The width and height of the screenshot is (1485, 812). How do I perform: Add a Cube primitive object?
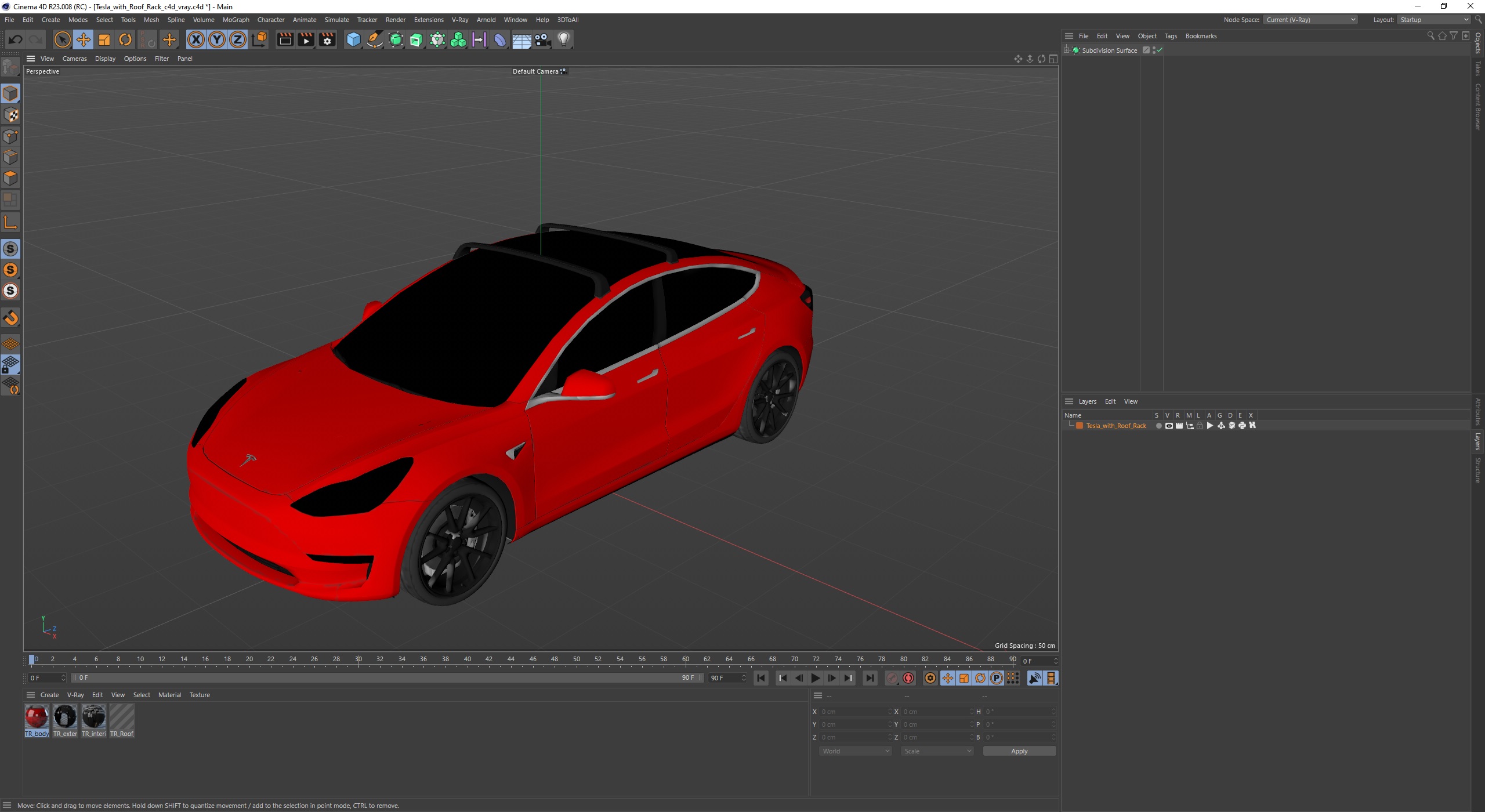353,39
